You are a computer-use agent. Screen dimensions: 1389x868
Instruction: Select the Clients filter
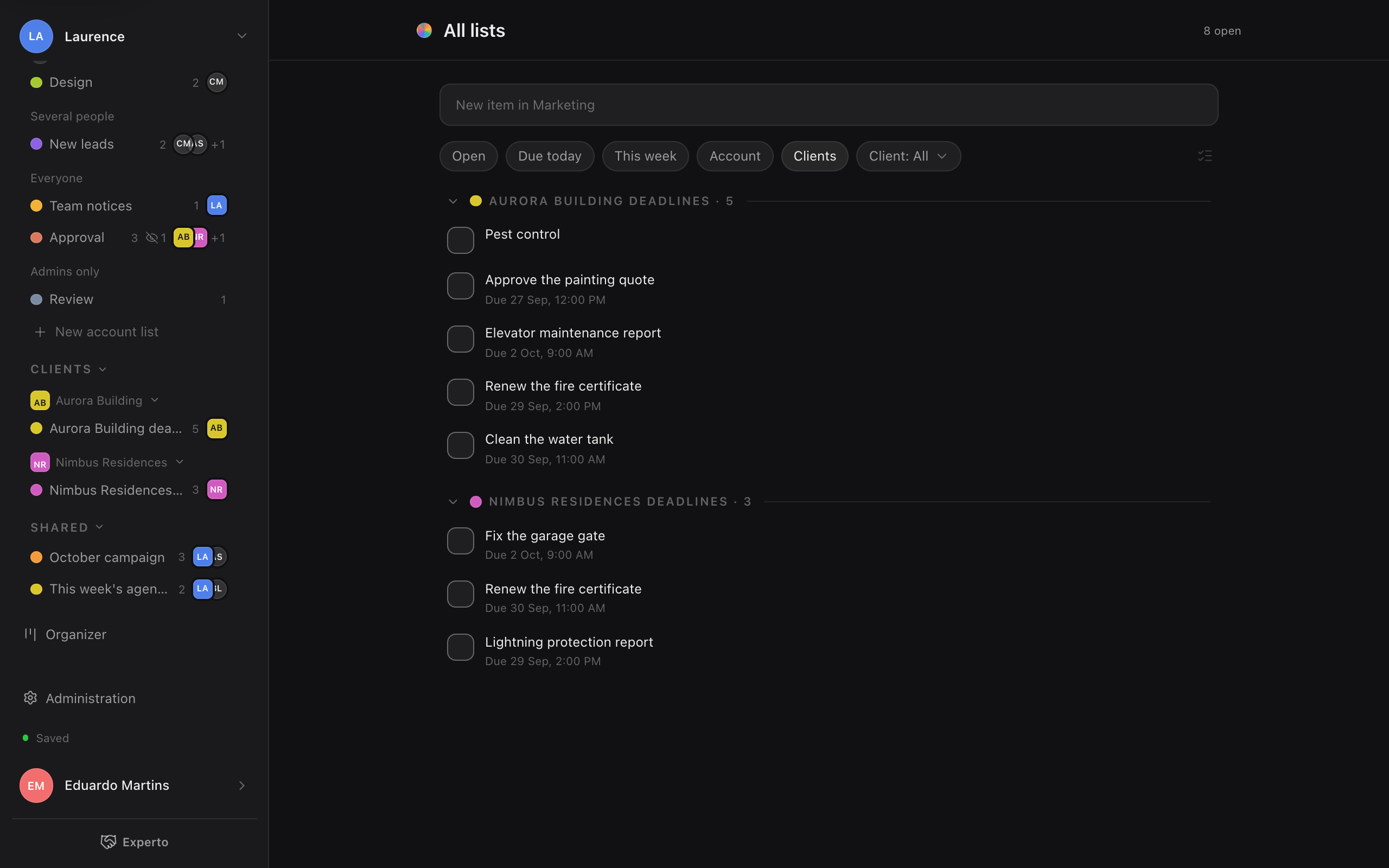tap(814, 156)
